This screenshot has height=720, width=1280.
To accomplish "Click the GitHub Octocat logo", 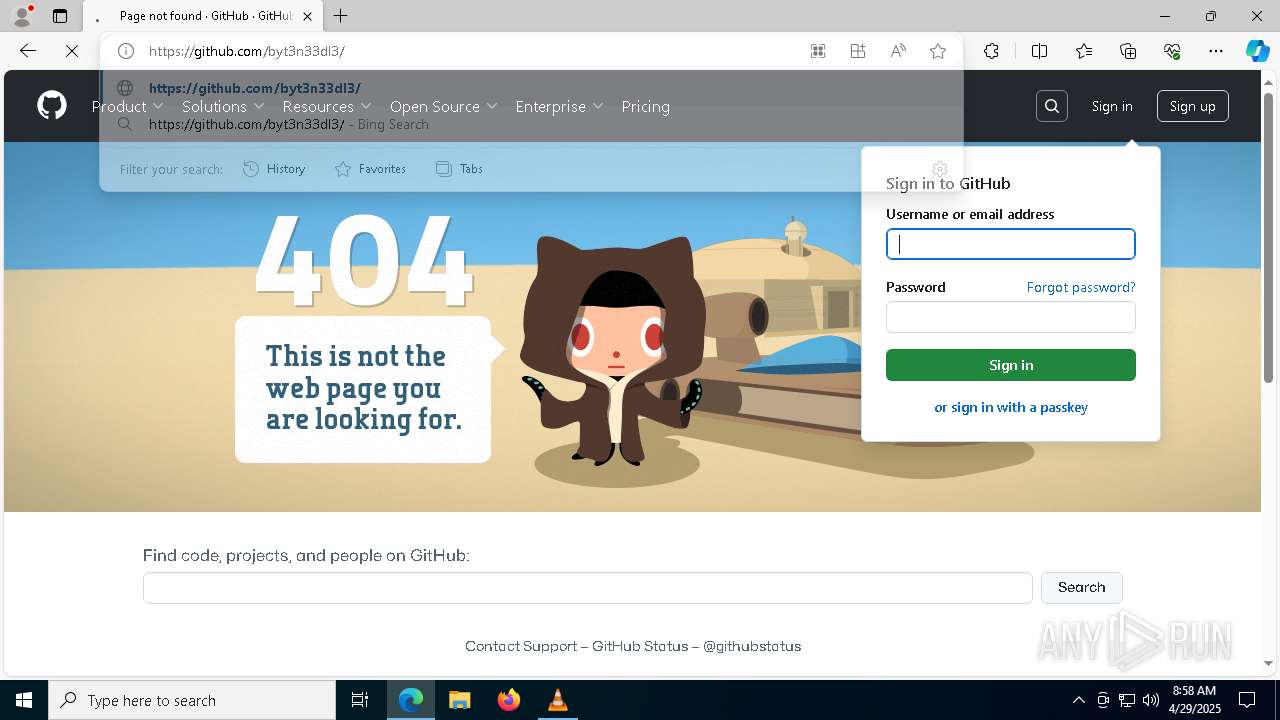I will click(x=52, y=105).
